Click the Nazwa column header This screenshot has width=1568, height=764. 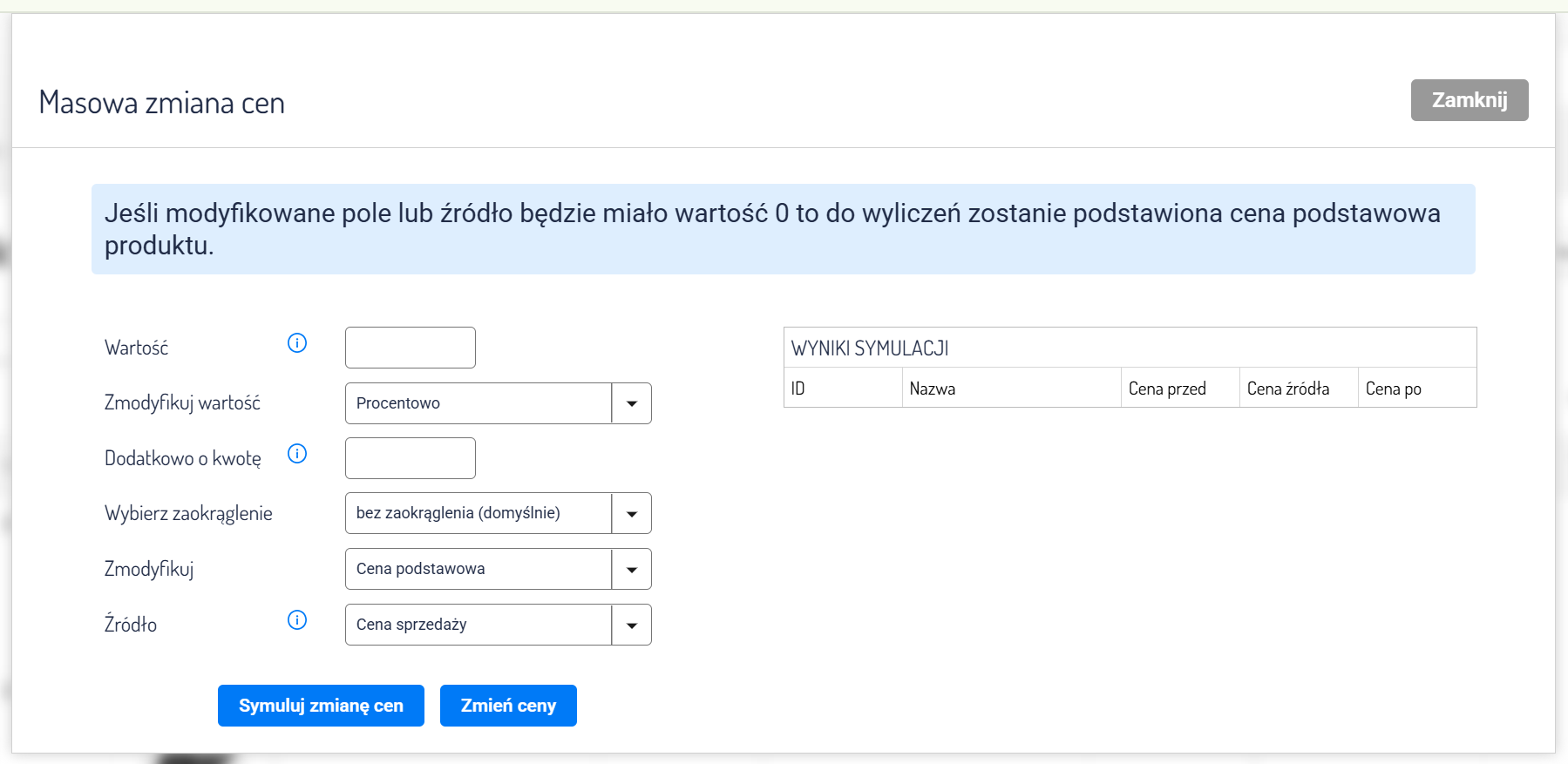[932, 389]
